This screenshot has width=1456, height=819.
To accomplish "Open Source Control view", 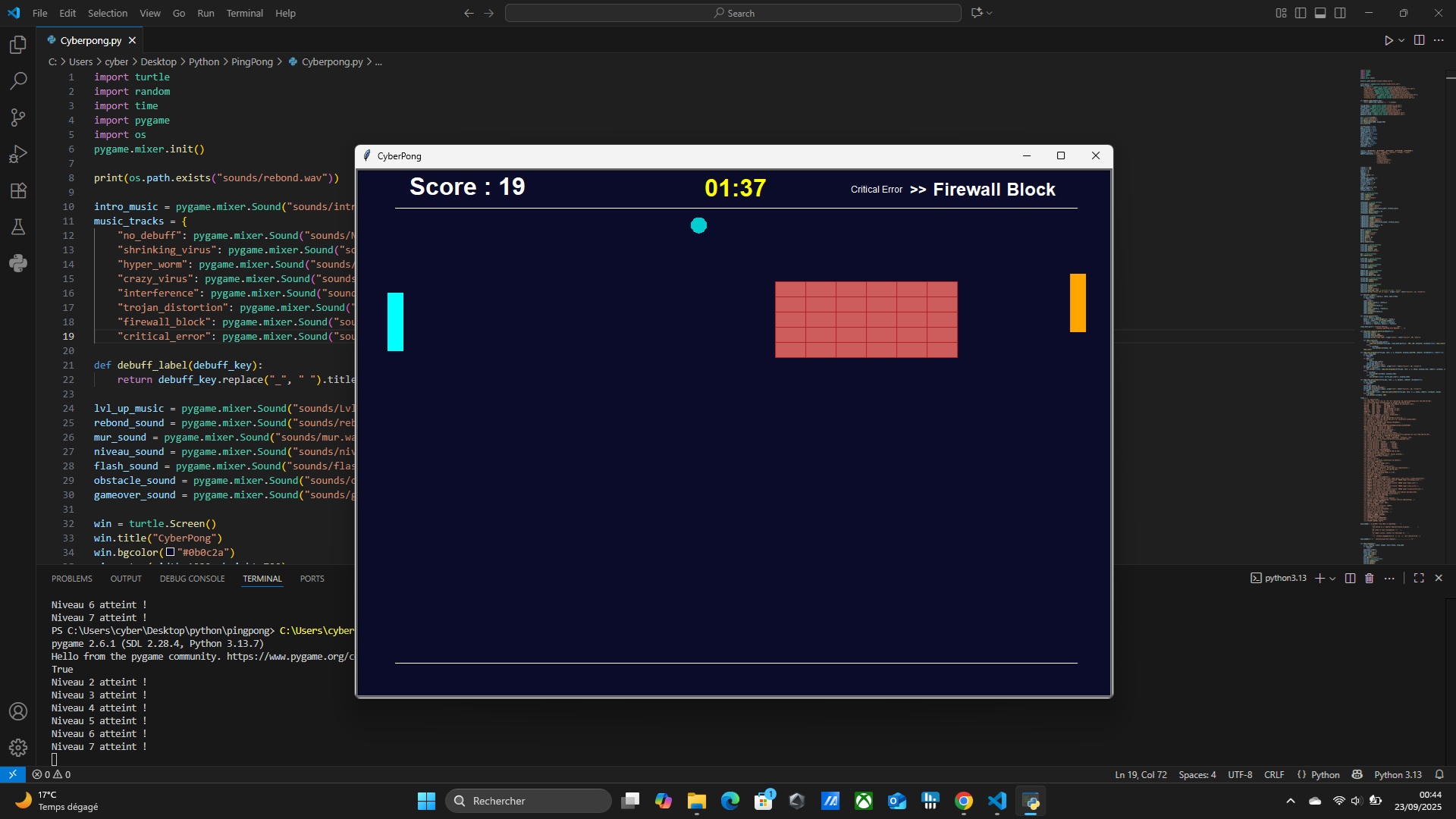I will coord(18,118).
